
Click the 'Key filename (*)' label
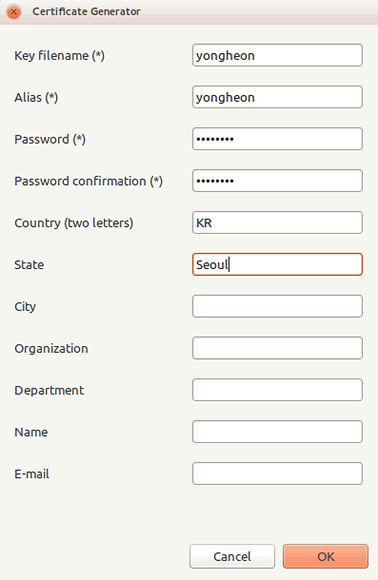[60, 56]
